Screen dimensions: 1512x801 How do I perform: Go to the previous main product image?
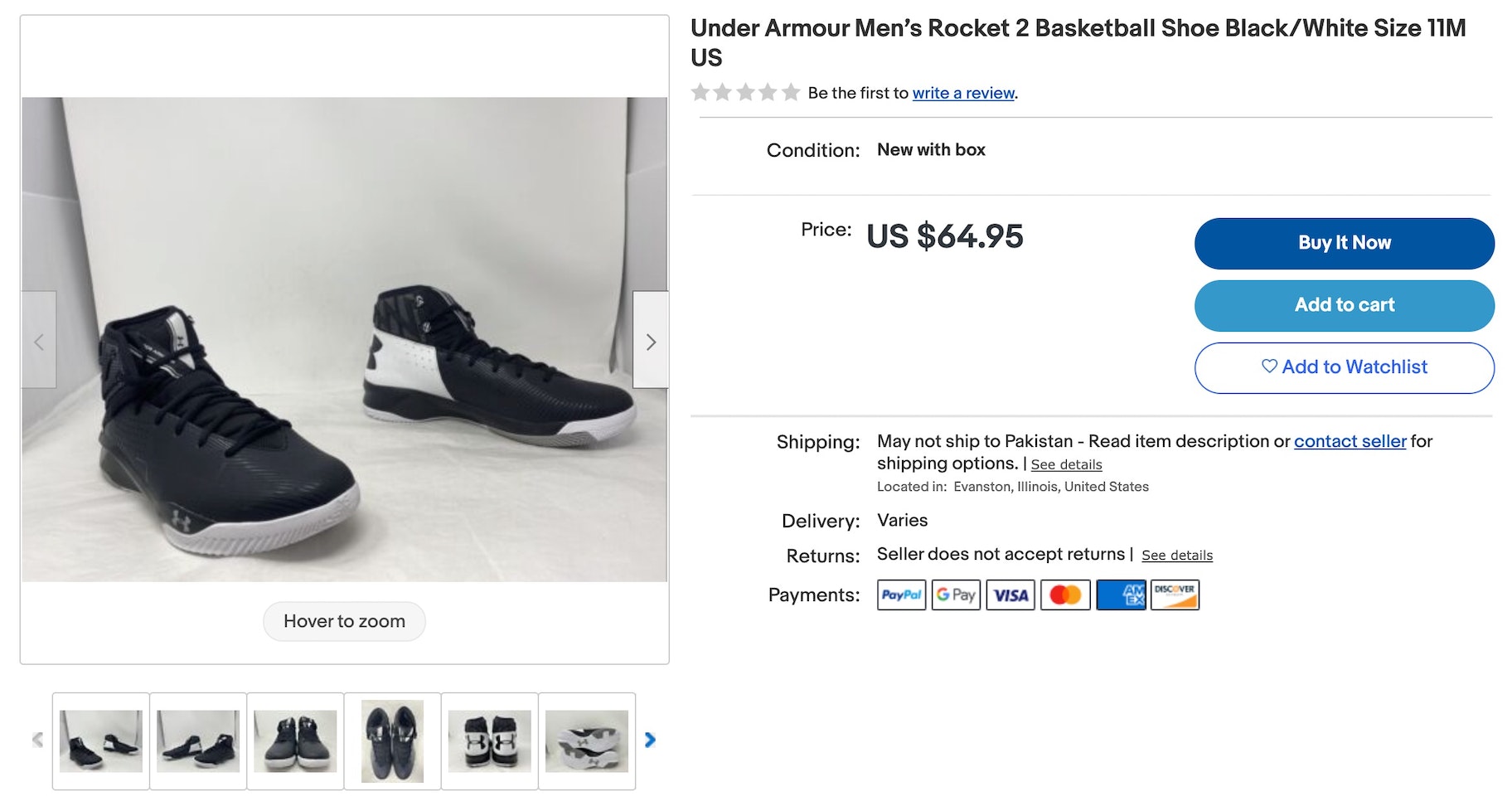pos(39,340)
